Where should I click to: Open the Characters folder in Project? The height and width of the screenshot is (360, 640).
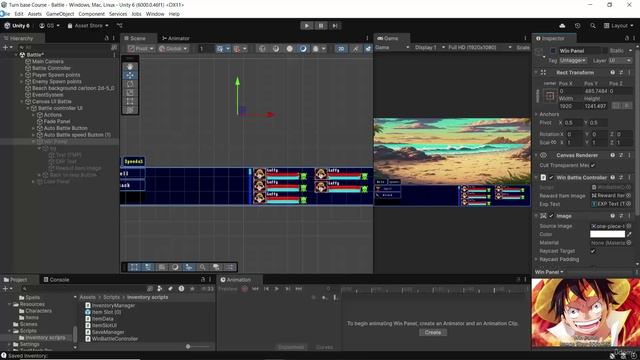(36, 311)
